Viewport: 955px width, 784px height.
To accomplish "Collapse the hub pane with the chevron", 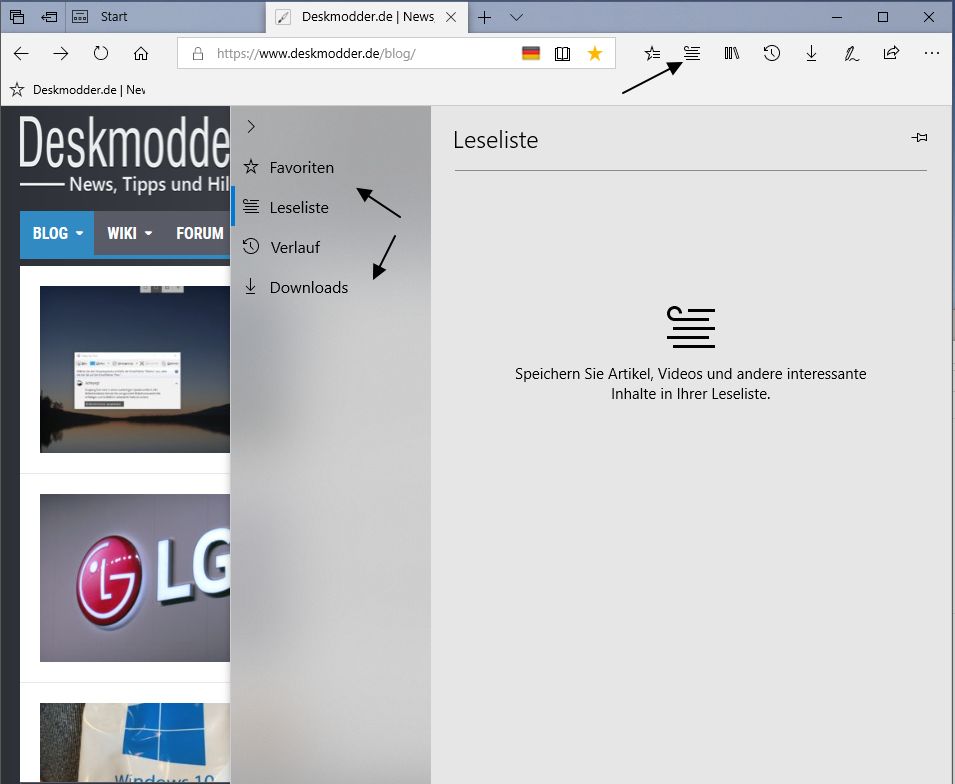I will [251, 127].
